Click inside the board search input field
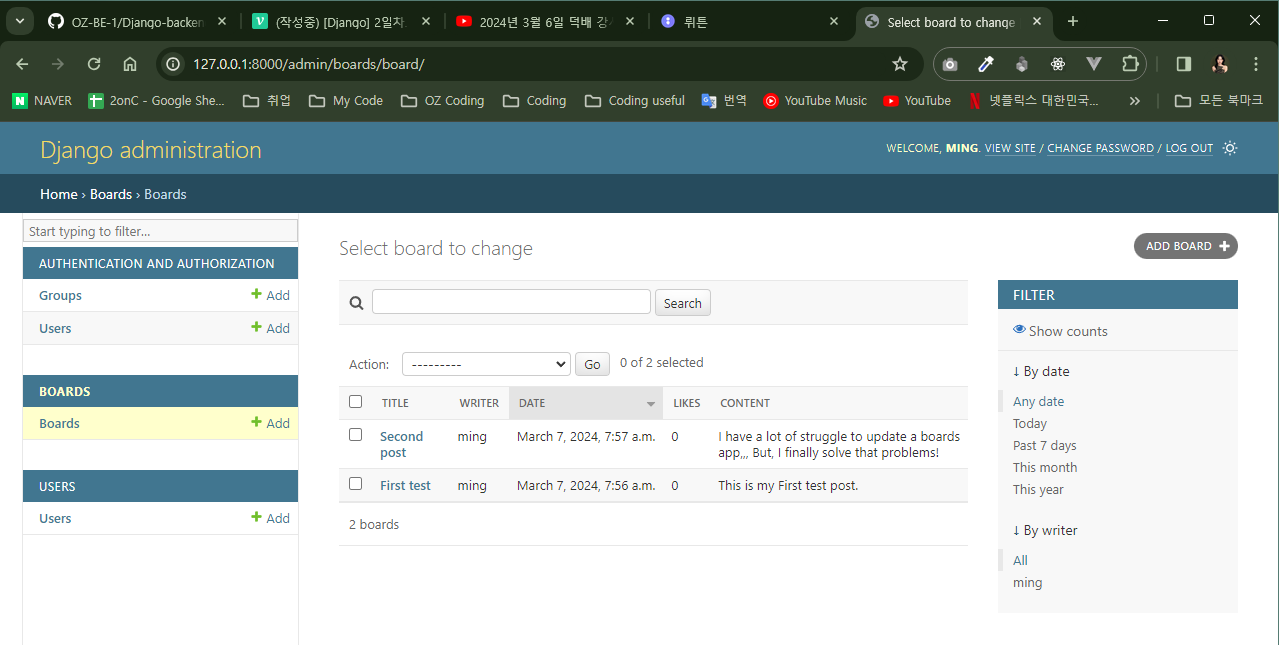Screen dimensions: 1279x645 coord(511,301)
